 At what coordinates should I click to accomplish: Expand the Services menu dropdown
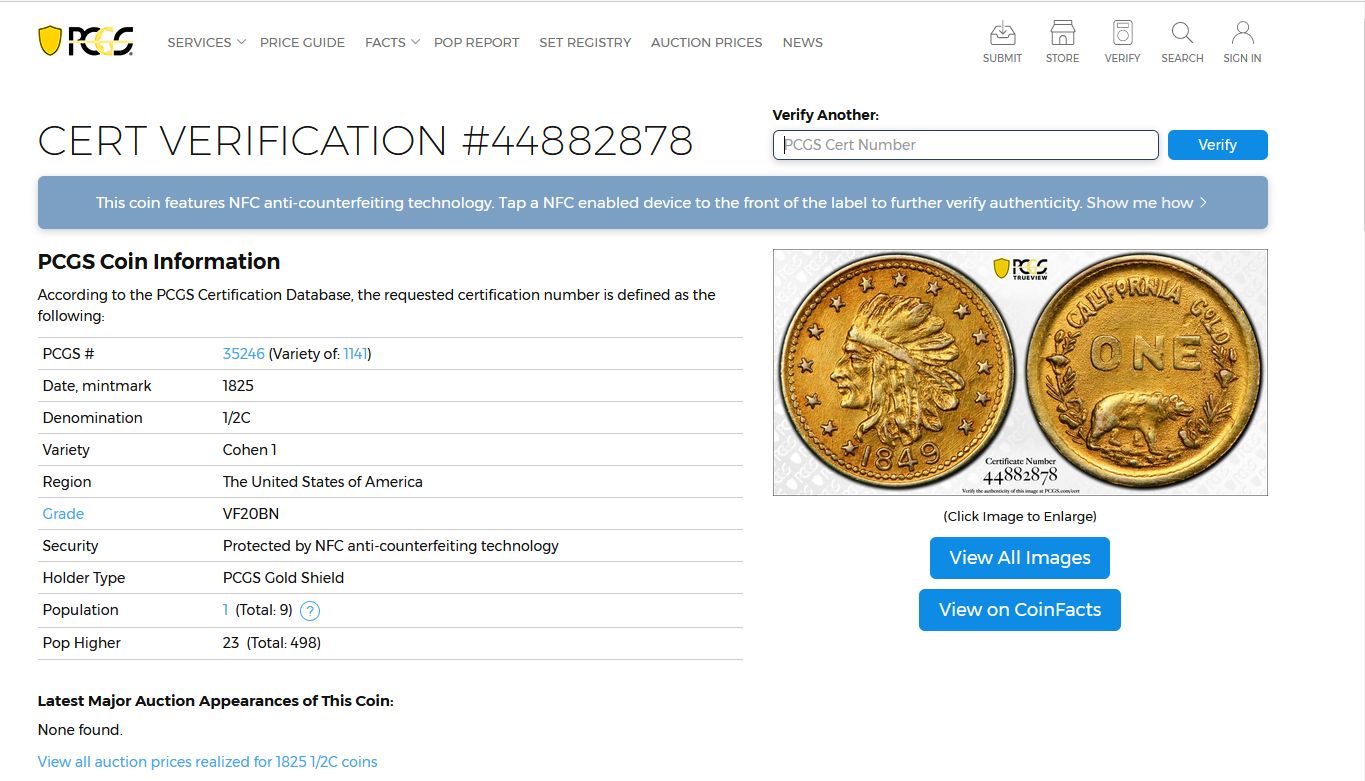(206, 42)
